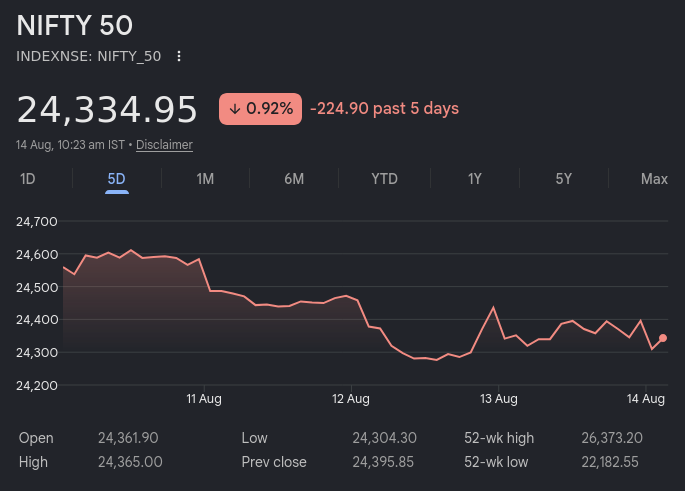Click the High value 24,365.00
685x491 pixels.
(130, 462)
